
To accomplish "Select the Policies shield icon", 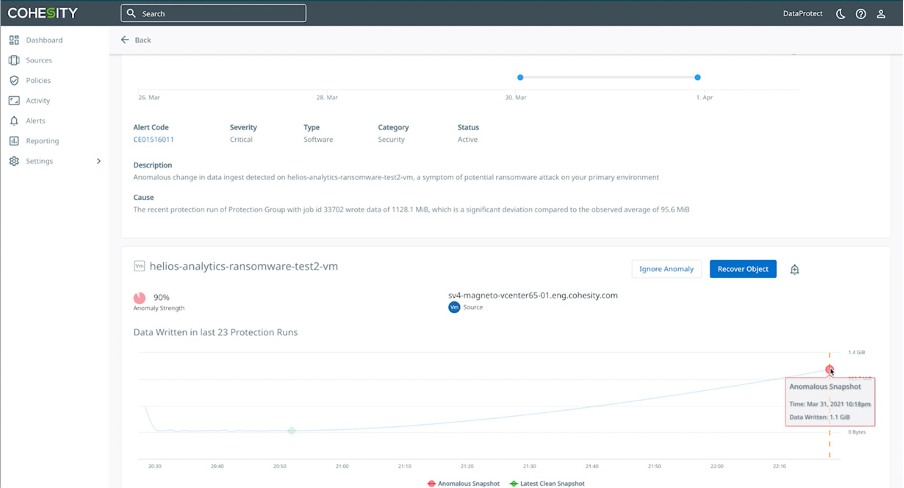I will (14, 80).
